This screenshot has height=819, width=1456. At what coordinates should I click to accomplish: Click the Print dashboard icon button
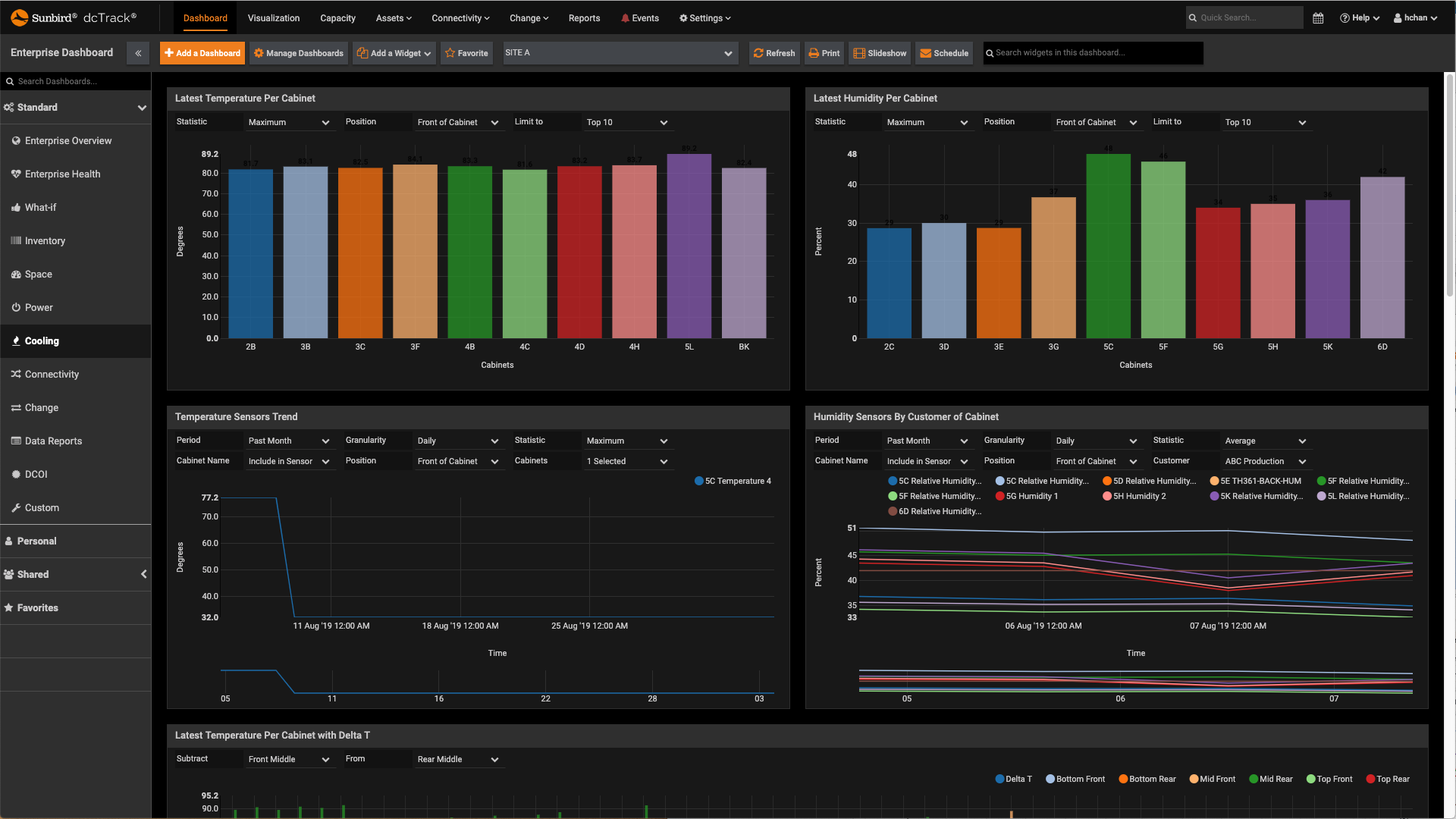[x=824, y=53]
